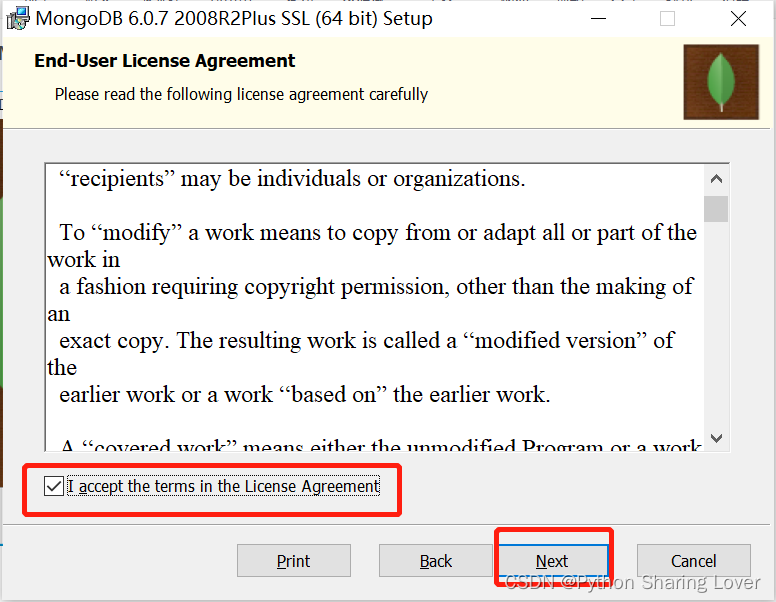Minimize the Setup window
The height and width of the screenshot is (602, 776).
[598, 19]
